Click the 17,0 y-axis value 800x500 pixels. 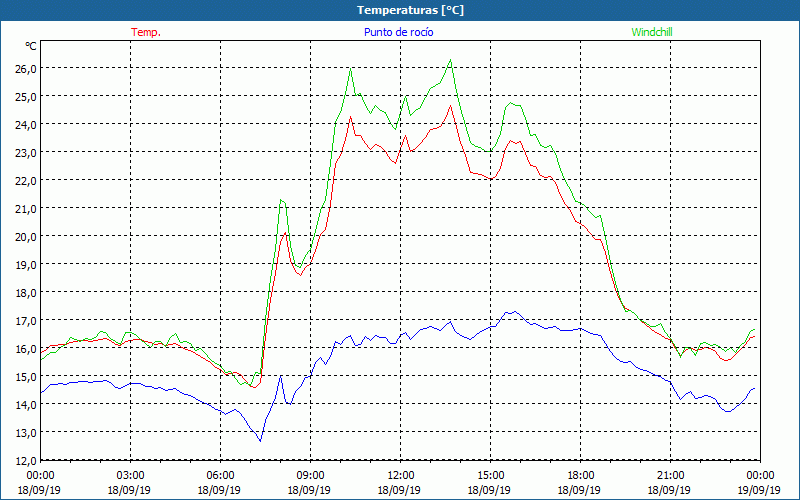(x=26, y=321)
